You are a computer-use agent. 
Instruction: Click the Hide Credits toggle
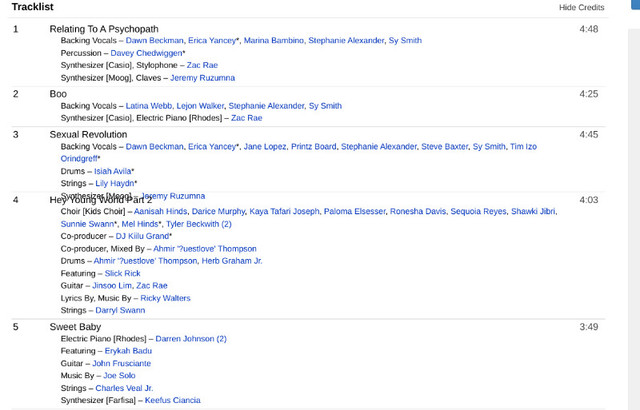[x=581, y=7]
